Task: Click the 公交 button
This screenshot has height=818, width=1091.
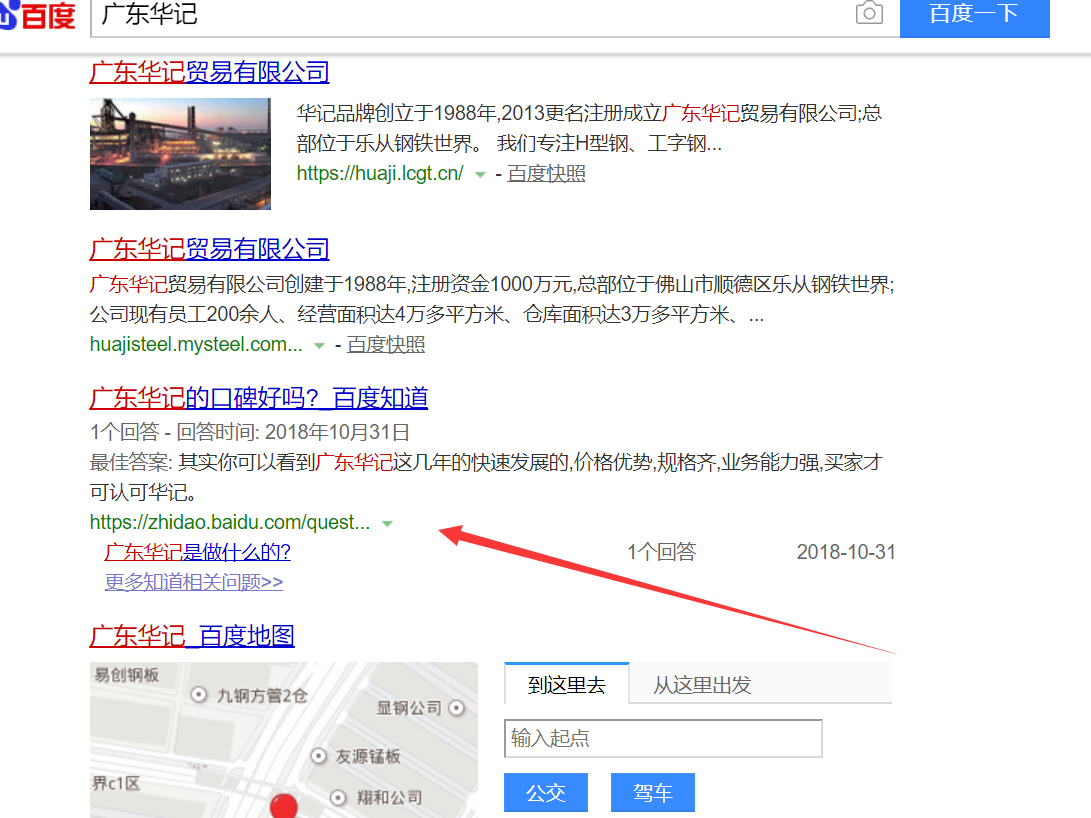Action: (x=546, y=792)
